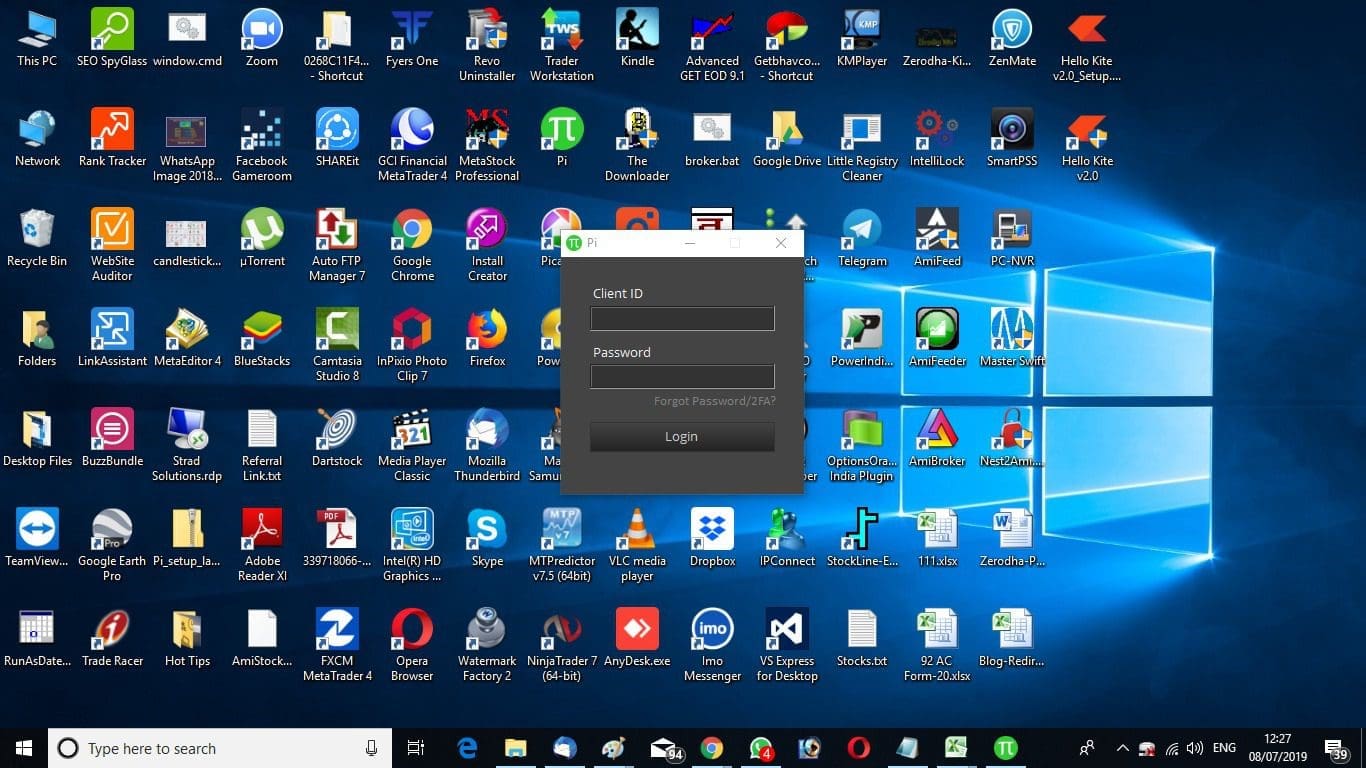Select the Google Chrome desktop icon

412,245
